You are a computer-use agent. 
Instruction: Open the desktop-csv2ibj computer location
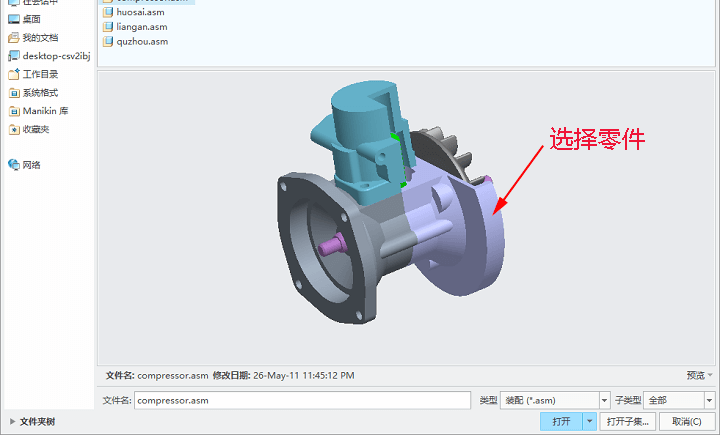(x=49, y=56)
